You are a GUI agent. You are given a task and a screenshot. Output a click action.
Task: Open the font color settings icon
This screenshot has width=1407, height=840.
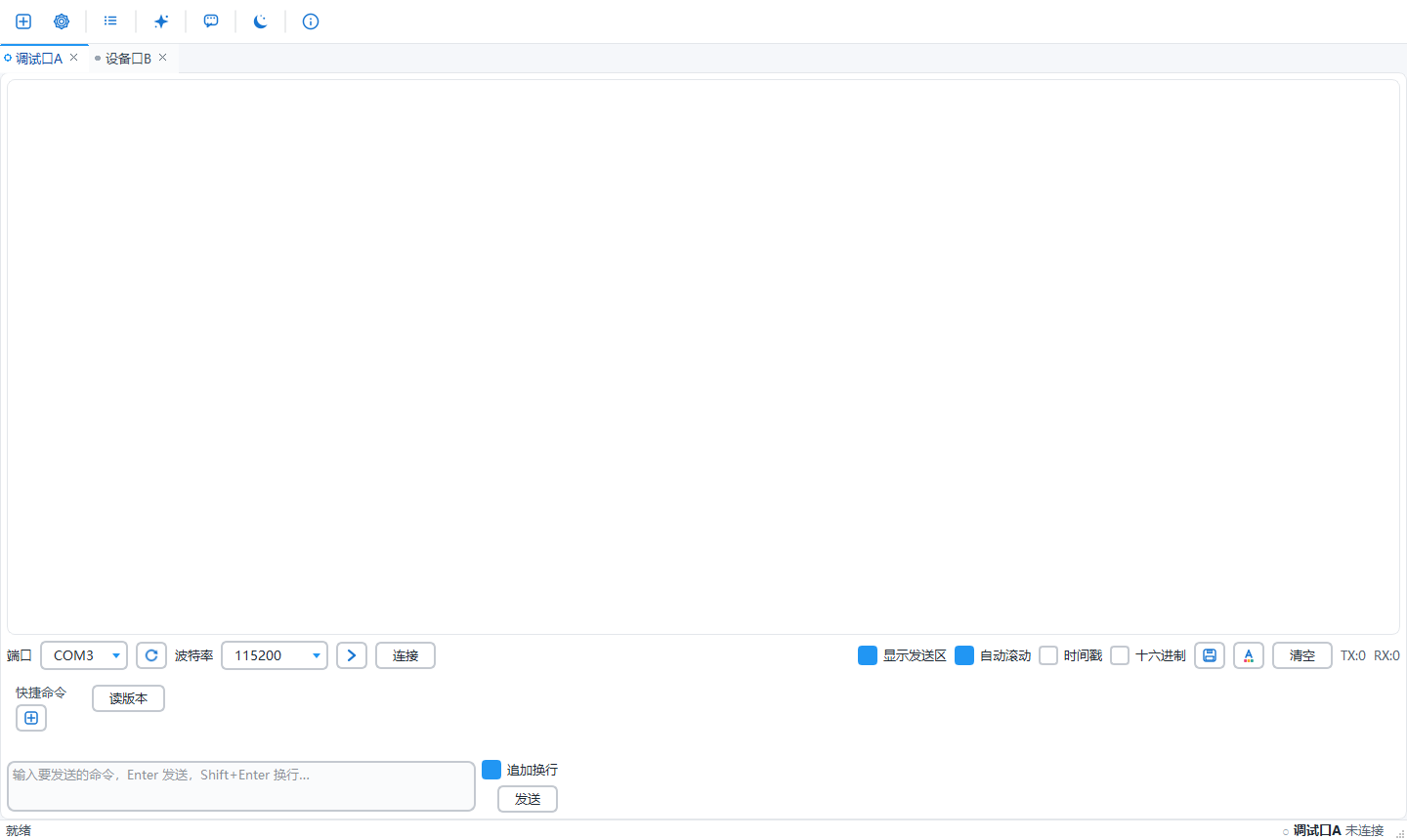click(1249, 655)
